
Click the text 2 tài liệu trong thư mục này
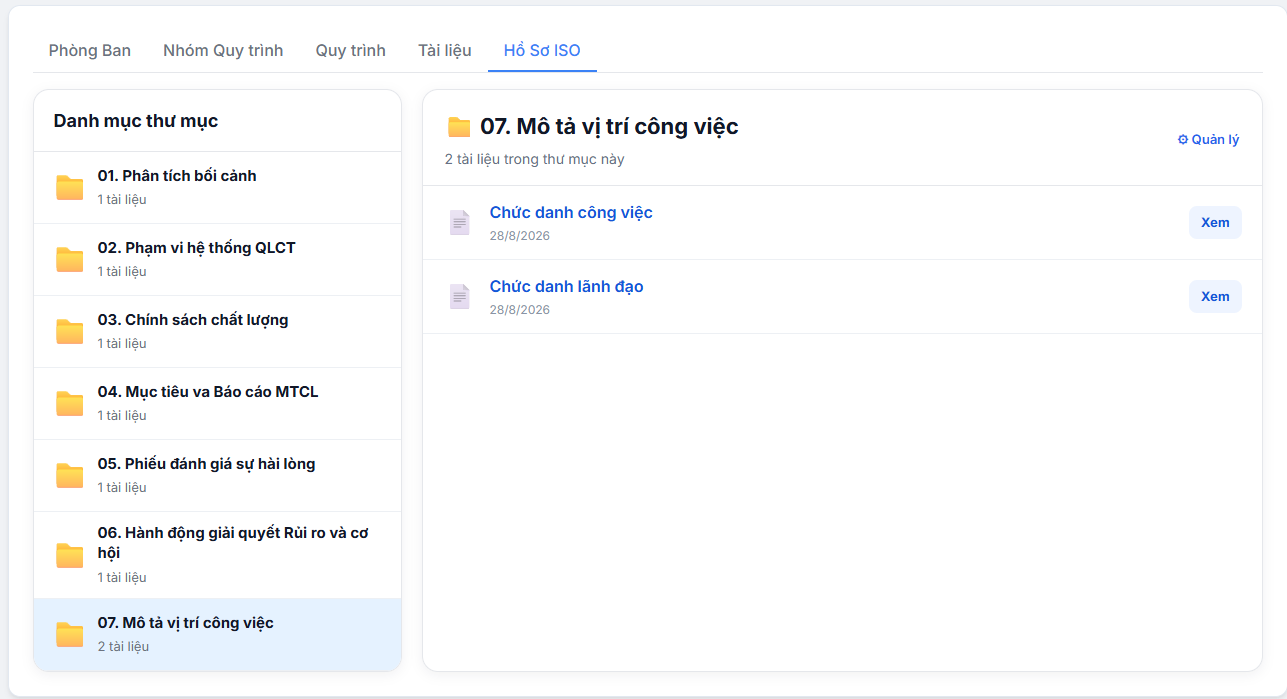(535, 159)
